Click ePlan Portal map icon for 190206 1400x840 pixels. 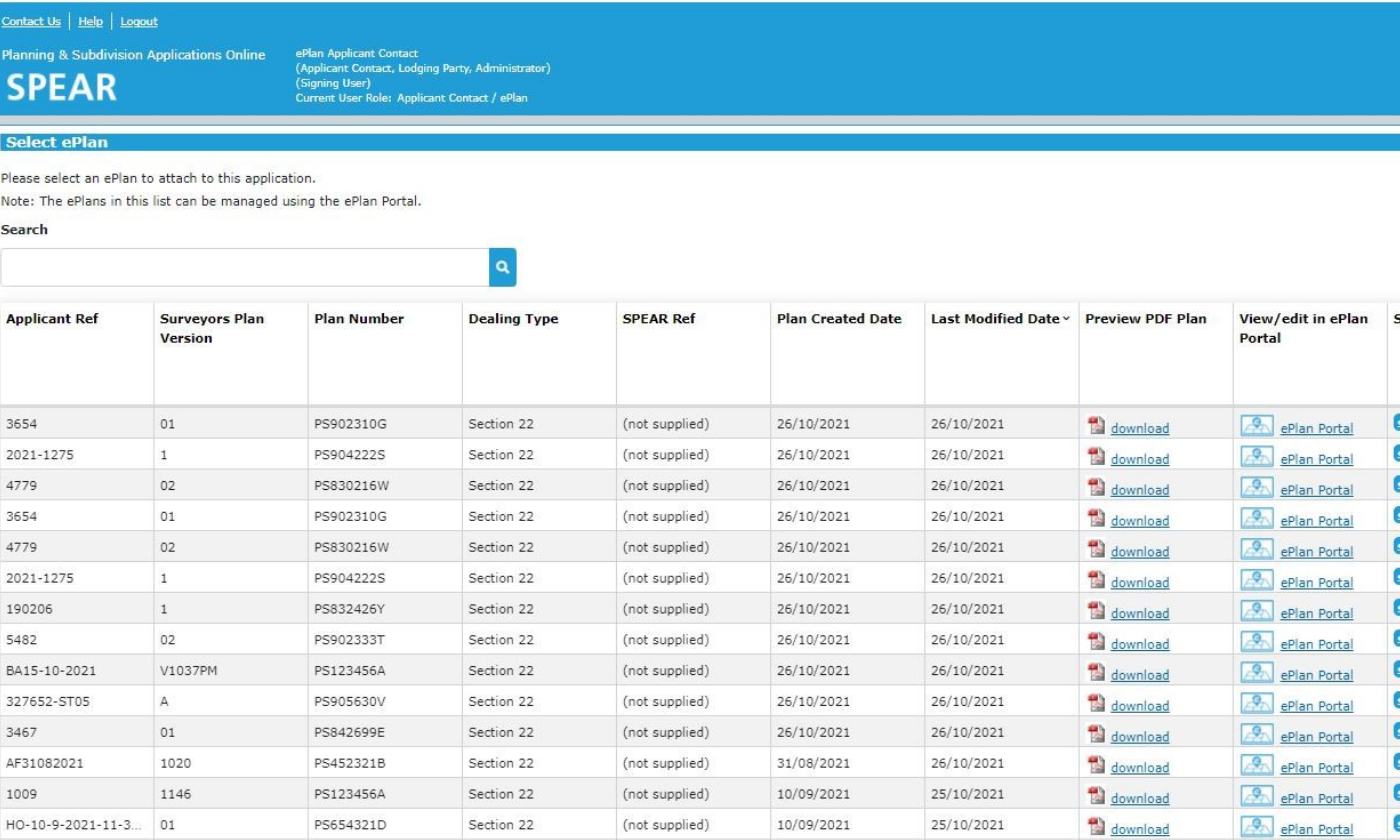1257,611
